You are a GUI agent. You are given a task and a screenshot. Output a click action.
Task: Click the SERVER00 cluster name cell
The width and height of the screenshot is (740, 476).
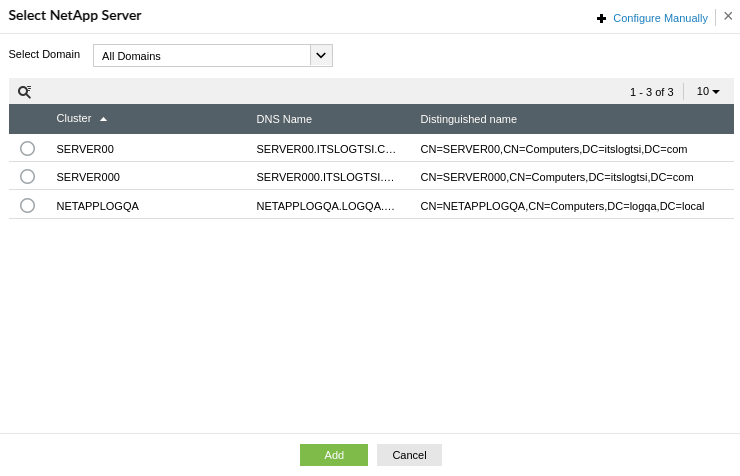[85, 149]
